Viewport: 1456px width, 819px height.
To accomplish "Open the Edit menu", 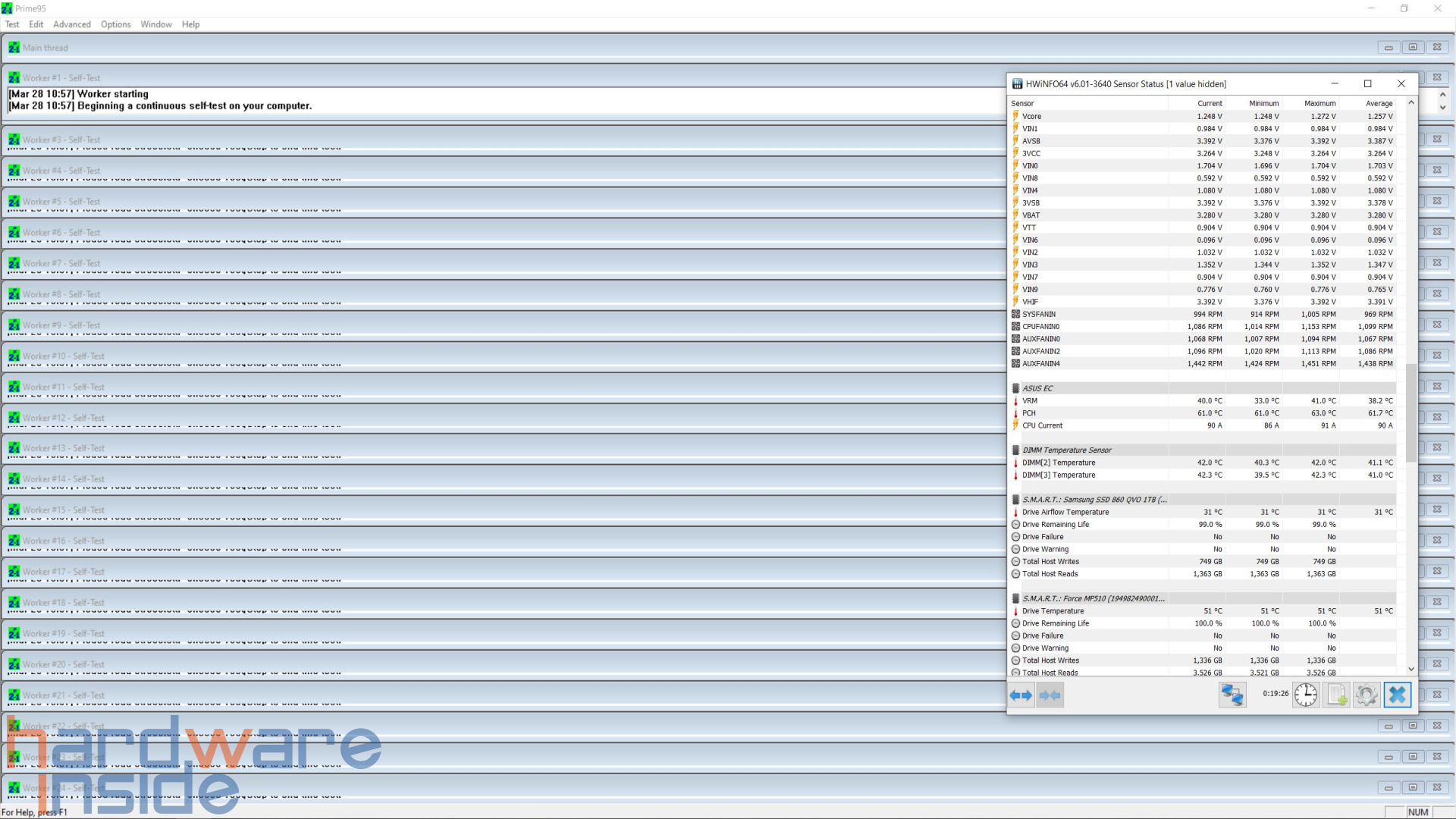I will tap(36, 24).
